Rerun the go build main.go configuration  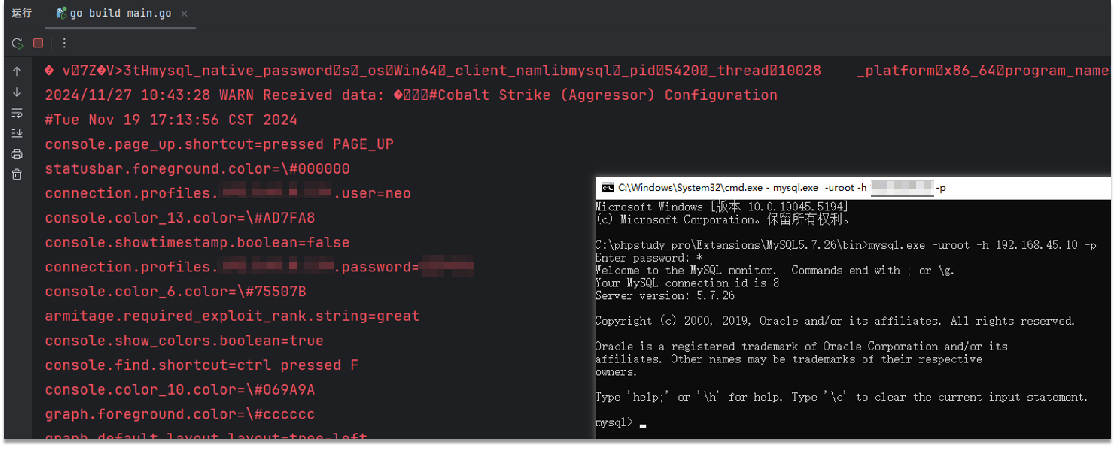17,43
